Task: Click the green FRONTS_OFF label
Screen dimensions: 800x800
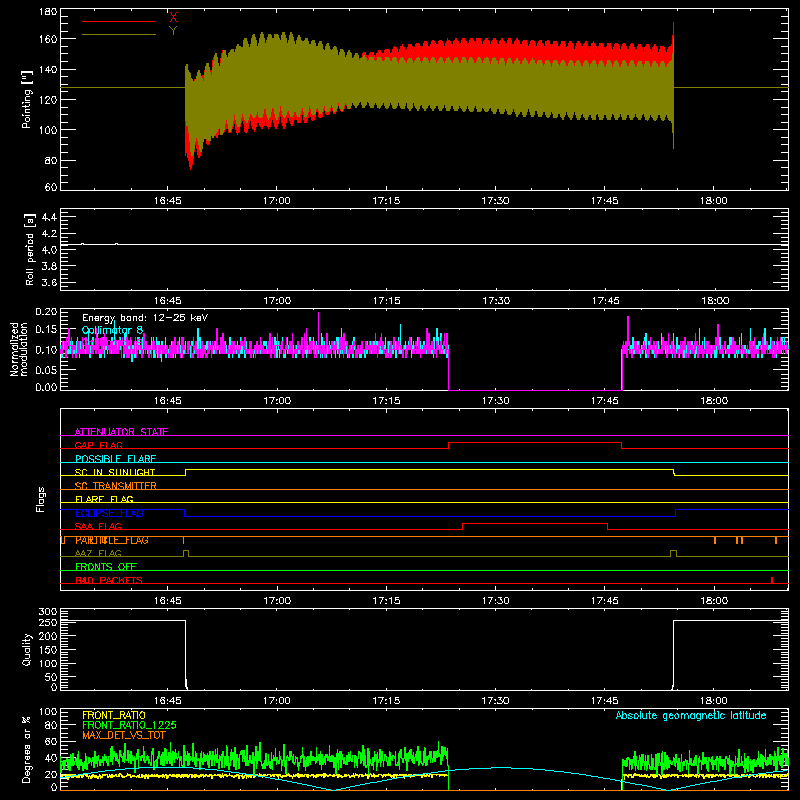Action: coord(106,567)
